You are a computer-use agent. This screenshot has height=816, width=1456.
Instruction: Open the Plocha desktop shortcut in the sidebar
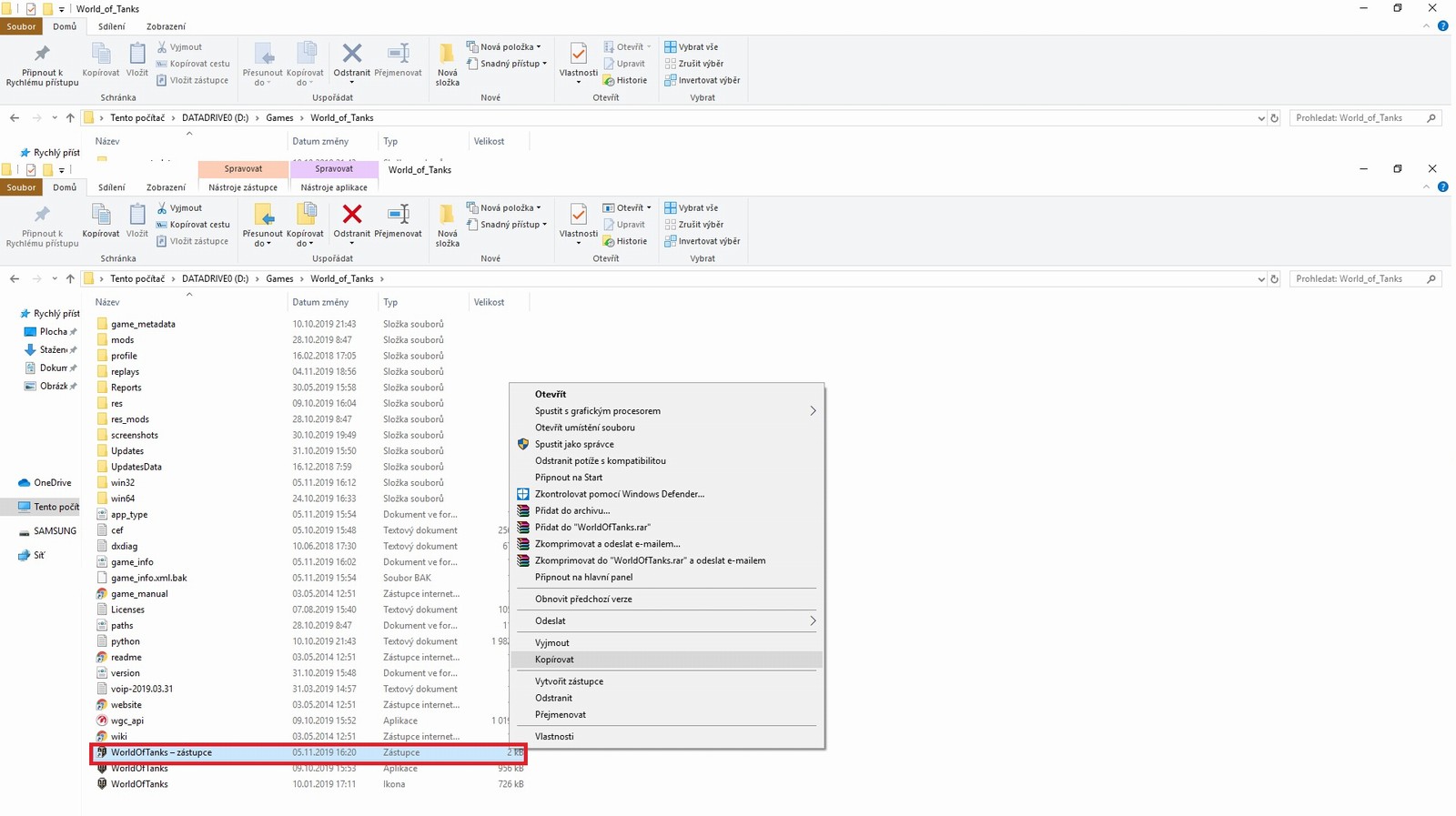(x=53, y=332)
